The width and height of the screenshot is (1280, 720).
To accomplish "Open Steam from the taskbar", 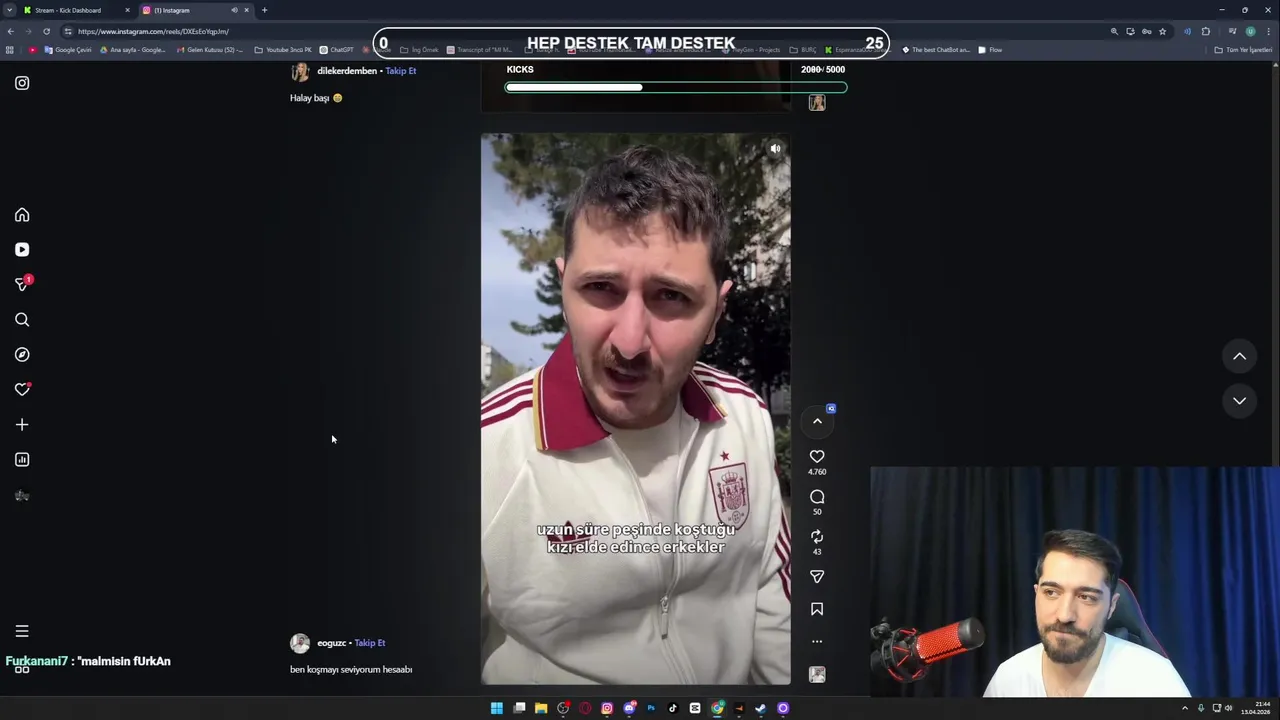I will point(761,708).
